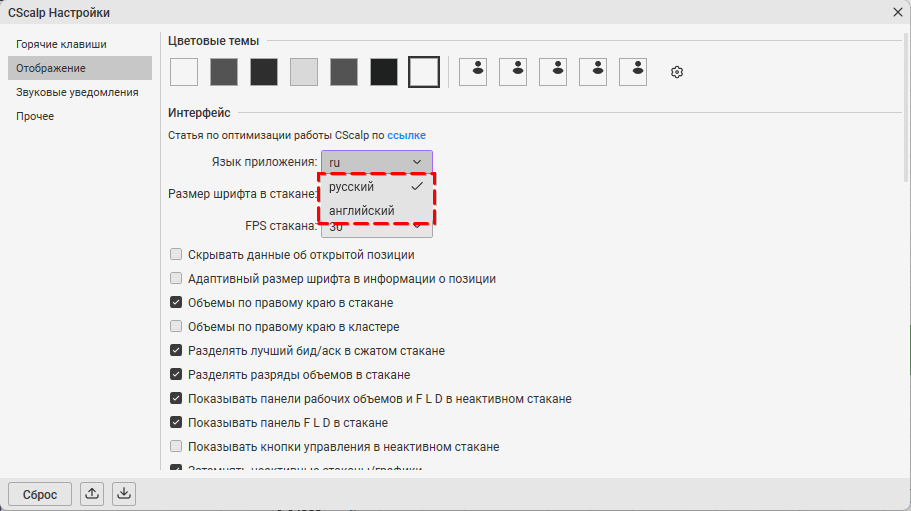
Task: Select the third custom user theme icon
Action: point(553,71)
